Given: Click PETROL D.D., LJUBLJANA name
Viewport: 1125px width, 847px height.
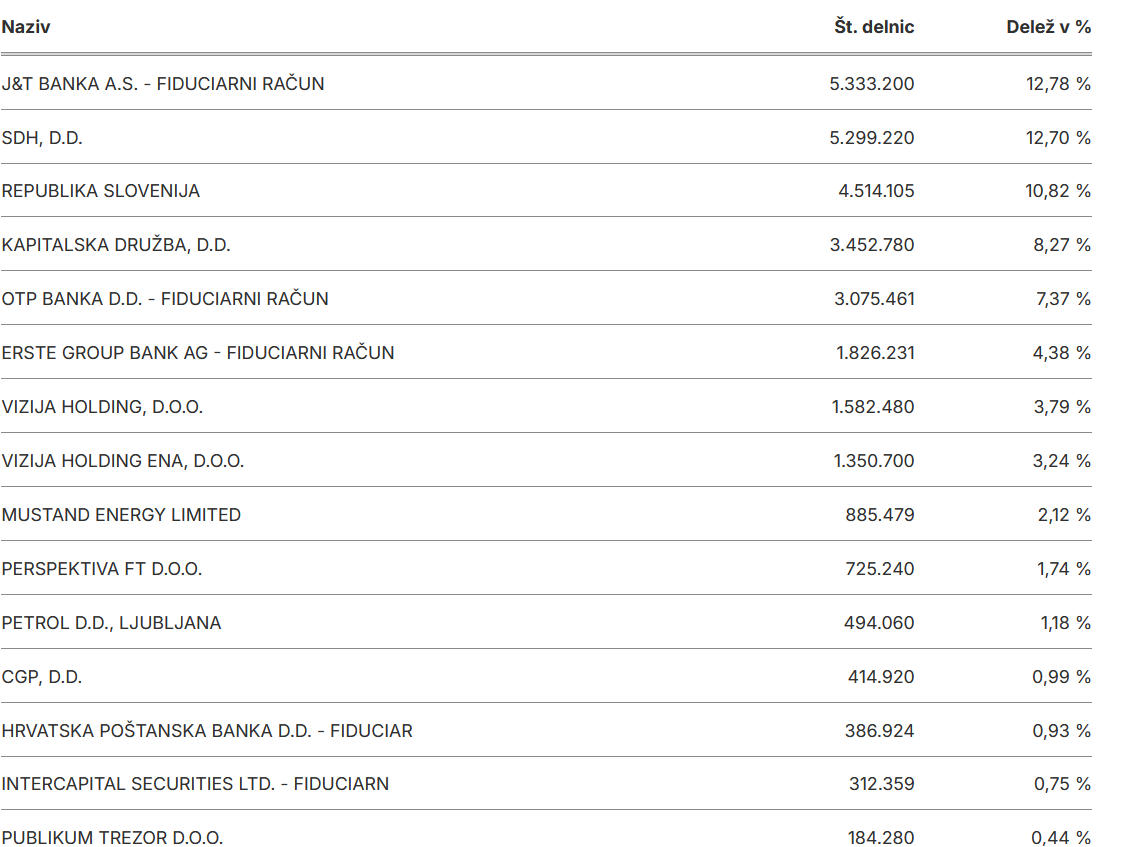Looking at the screenshot, I should pyautogui.click(x=111, y=623).
